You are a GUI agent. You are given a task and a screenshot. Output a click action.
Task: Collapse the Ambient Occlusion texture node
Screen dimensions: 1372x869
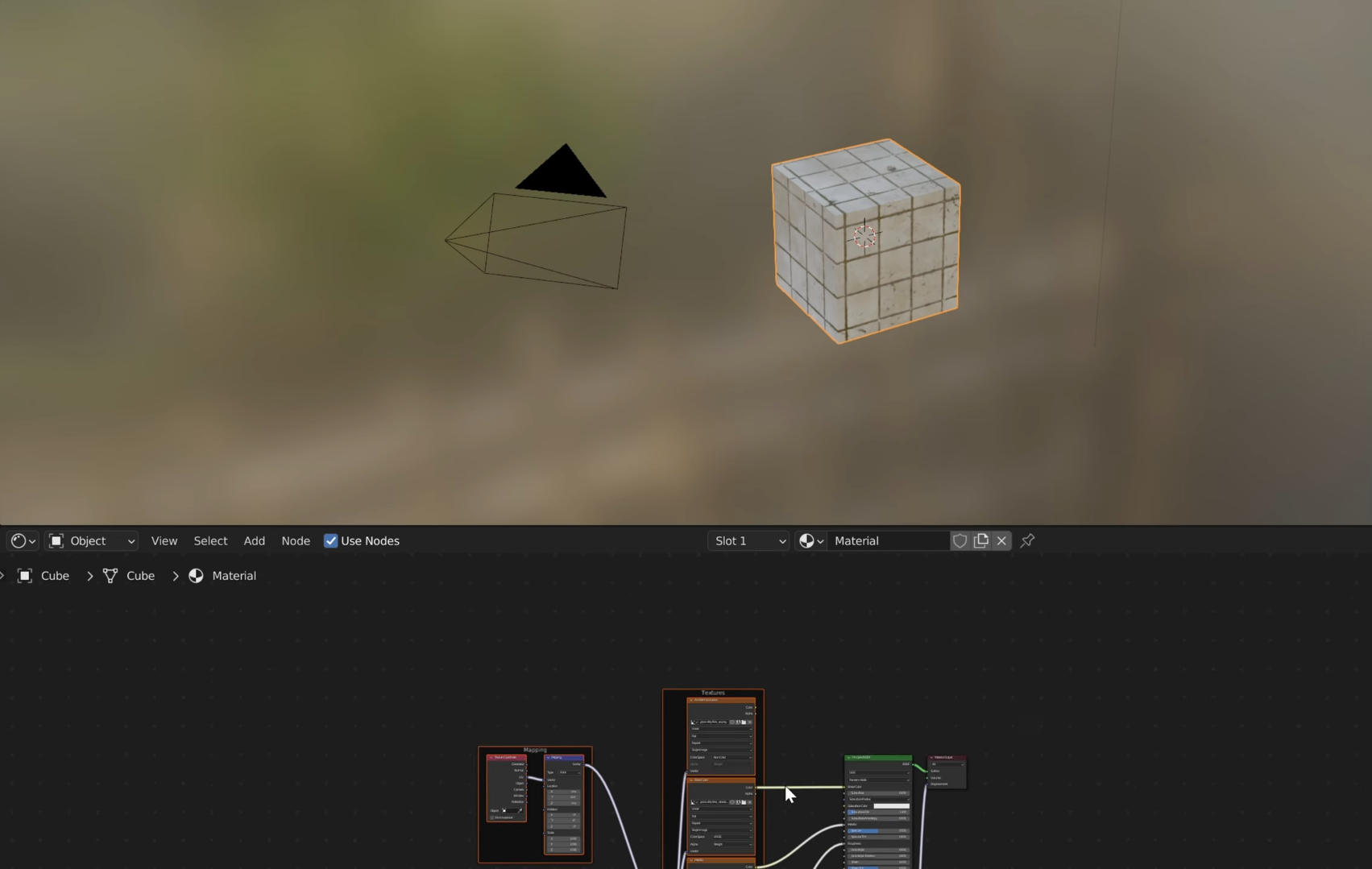691,700
